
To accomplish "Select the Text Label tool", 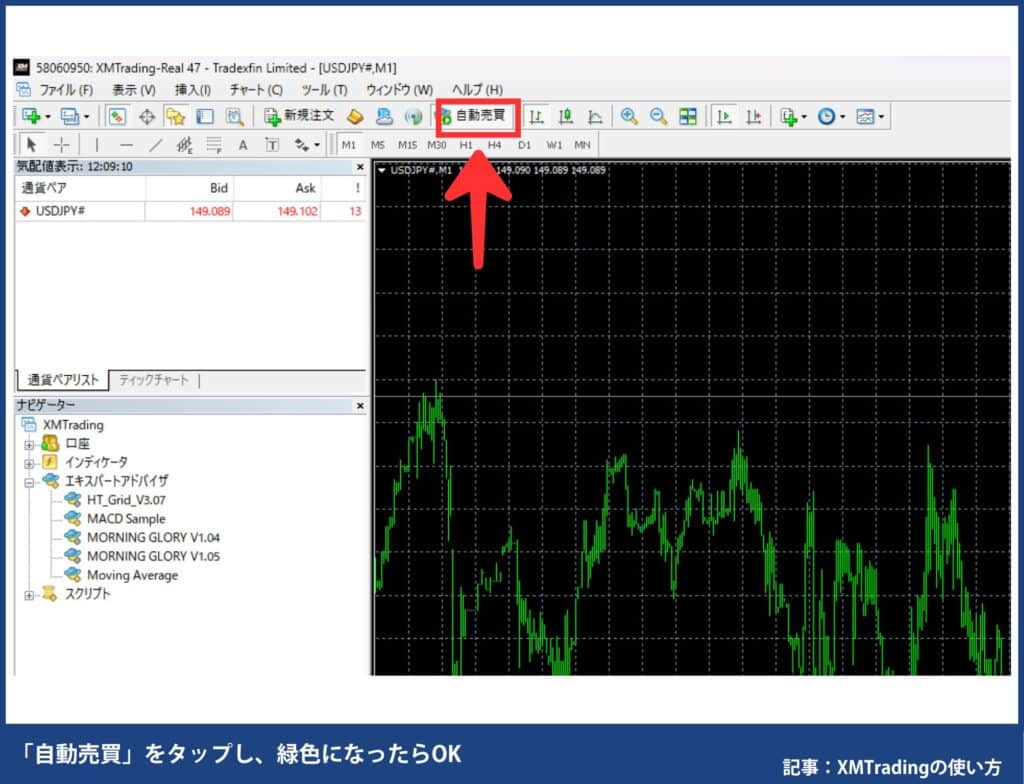I will 272,144.
